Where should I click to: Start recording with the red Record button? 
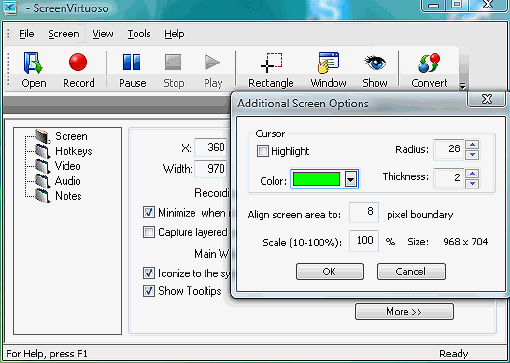[x=78, y=62]
